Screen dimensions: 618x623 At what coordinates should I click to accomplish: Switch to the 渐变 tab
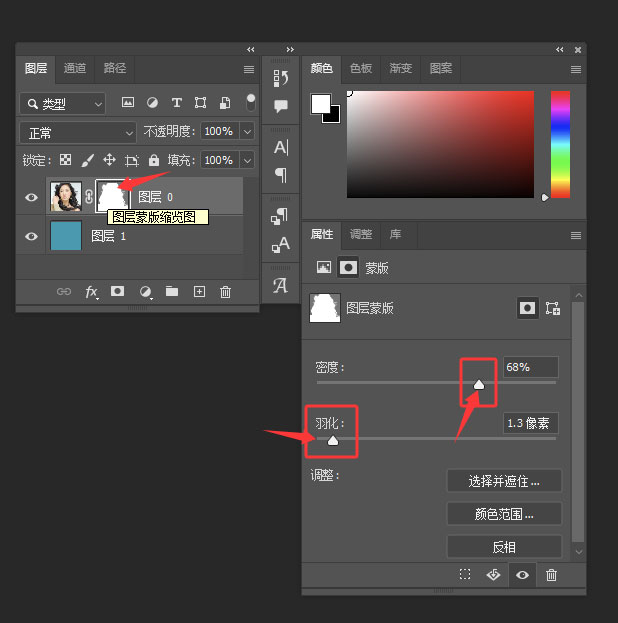[x=401, y=68]
